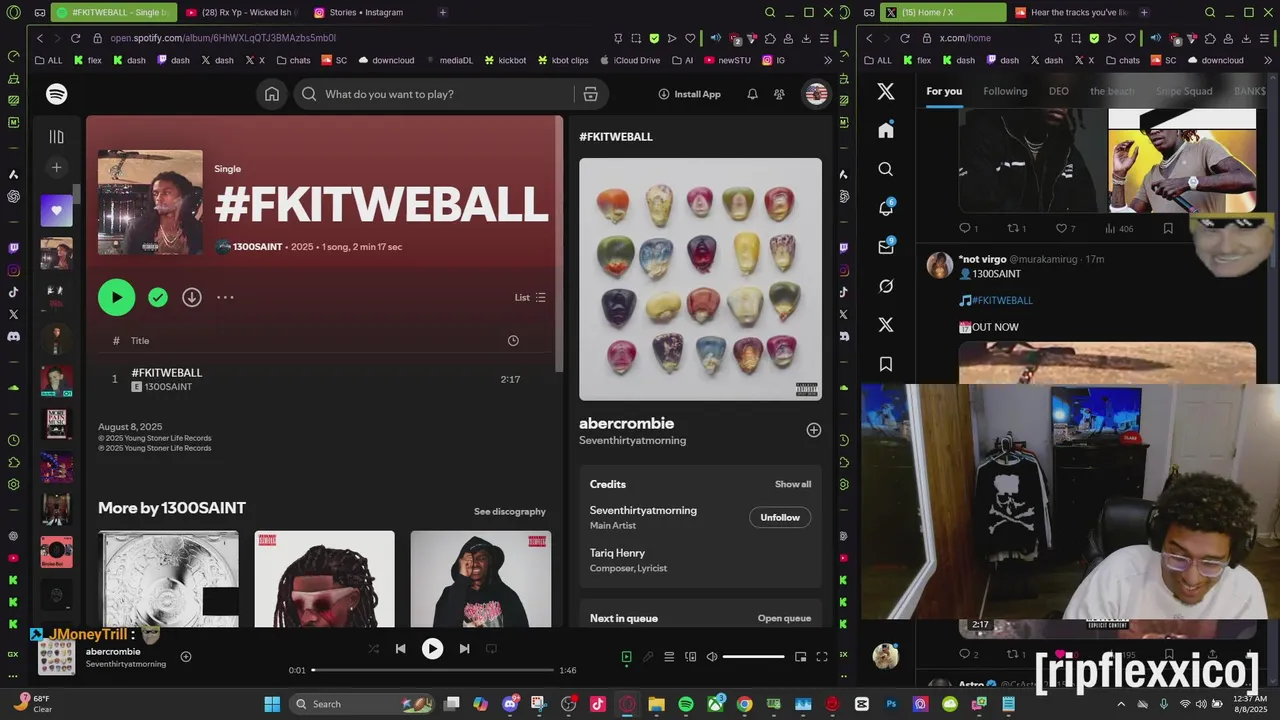The width and height of the screenshot is (1280, 720).
Task: Reload the Spotify page
Action: click(75, 38)
